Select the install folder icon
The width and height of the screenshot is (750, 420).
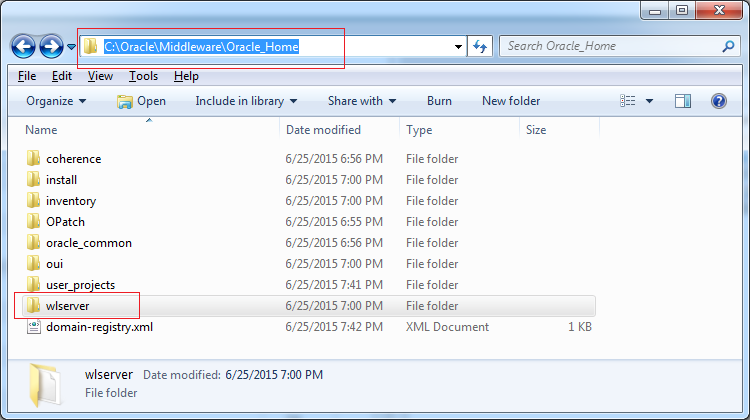(x=33, y=179)
